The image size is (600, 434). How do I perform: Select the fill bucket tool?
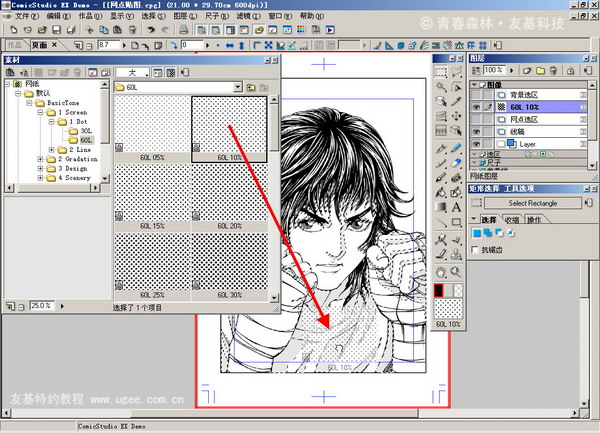coord(440,192)
